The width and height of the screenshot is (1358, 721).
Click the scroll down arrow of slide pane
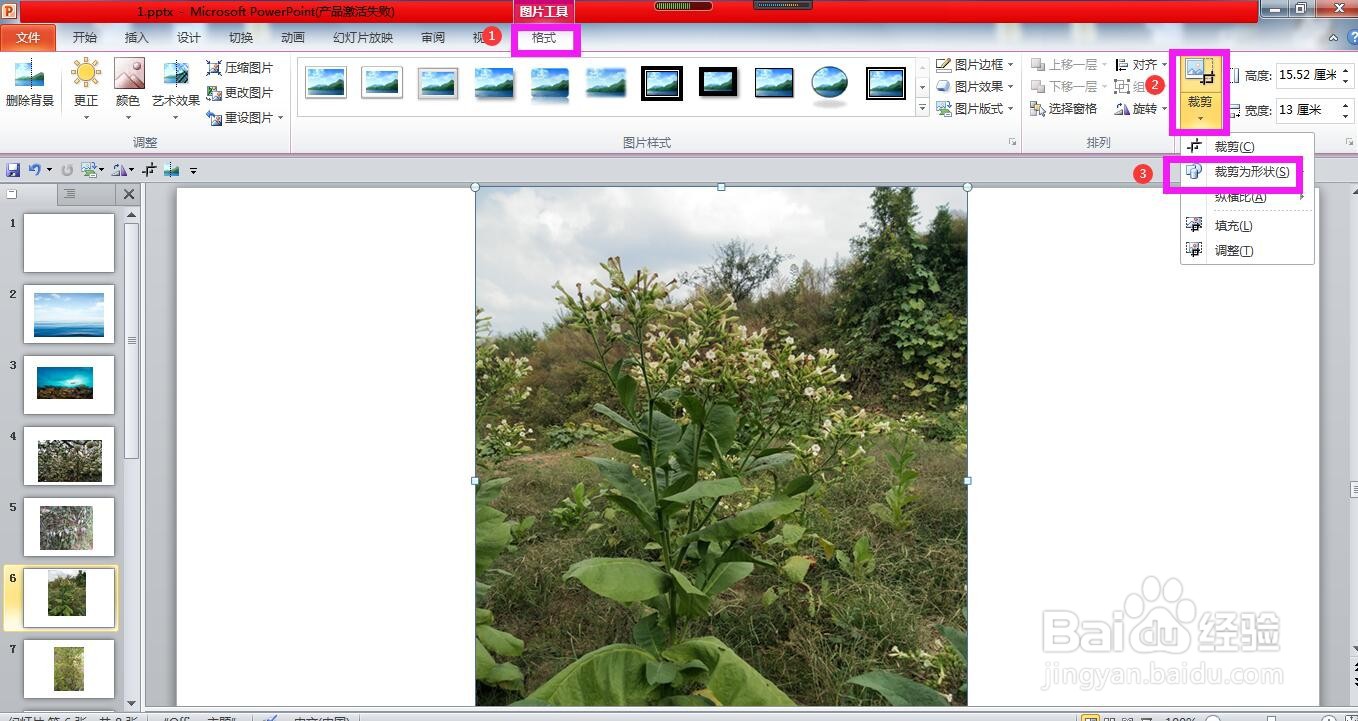click(131, 703)
